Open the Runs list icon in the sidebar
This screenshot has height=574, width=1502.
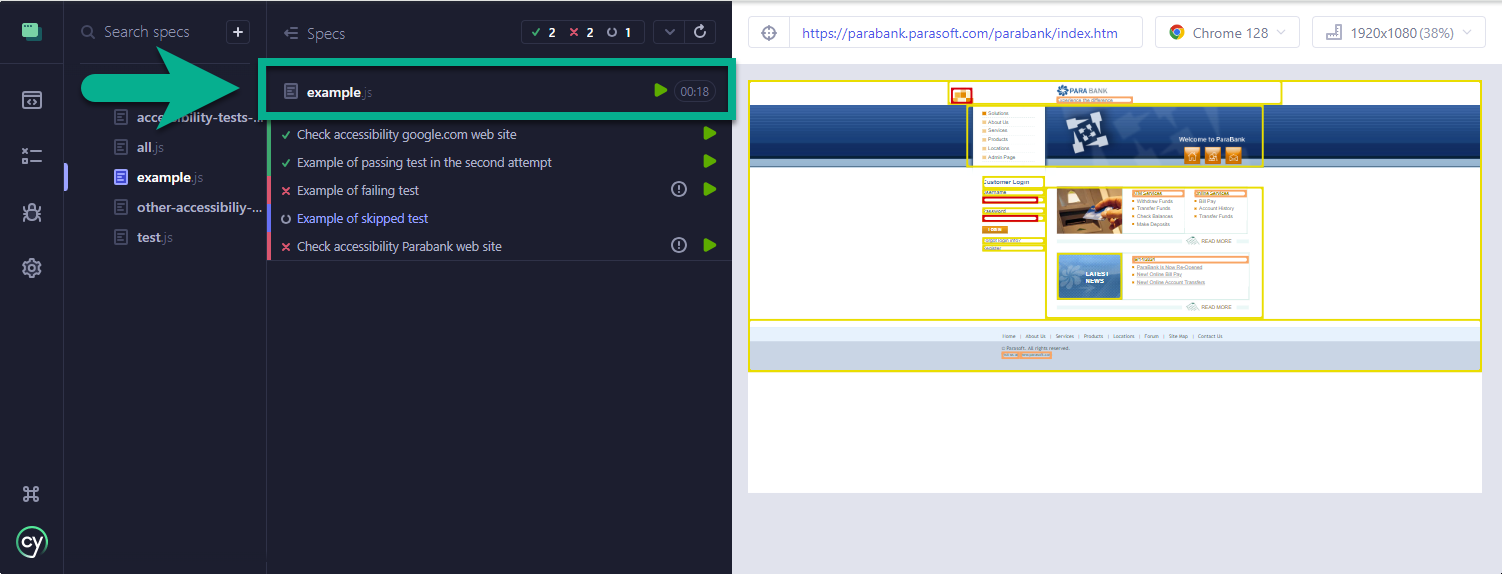(x=31, y=156)
